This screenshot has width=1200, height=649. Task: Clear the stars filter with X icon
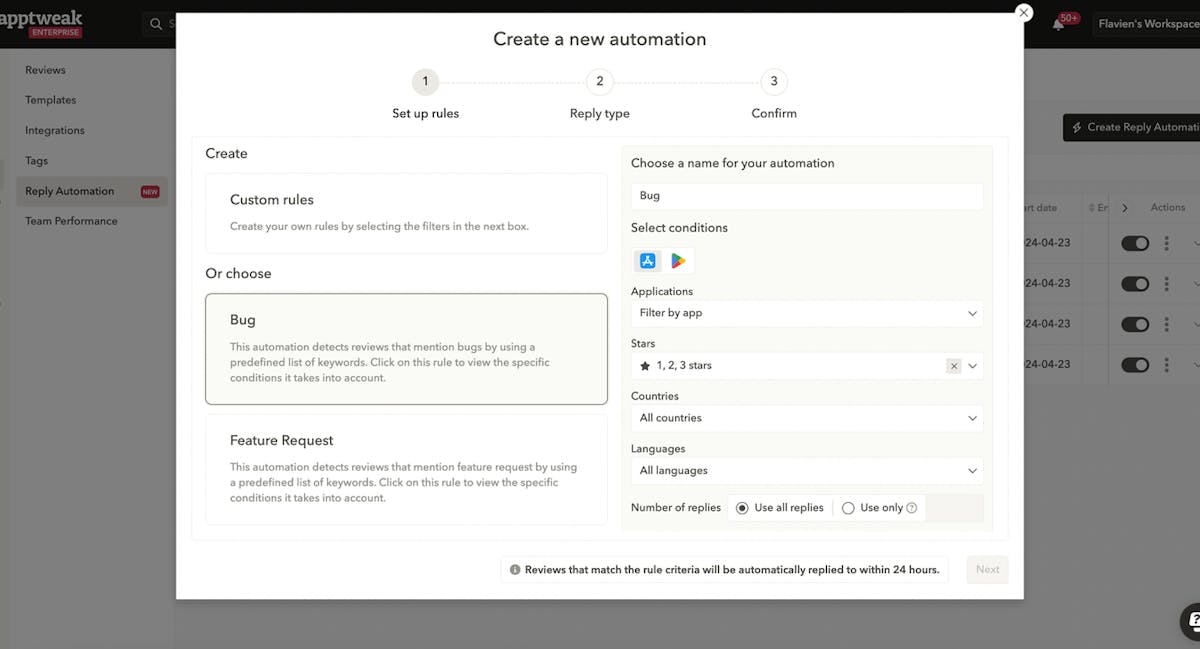coord(954,366)
